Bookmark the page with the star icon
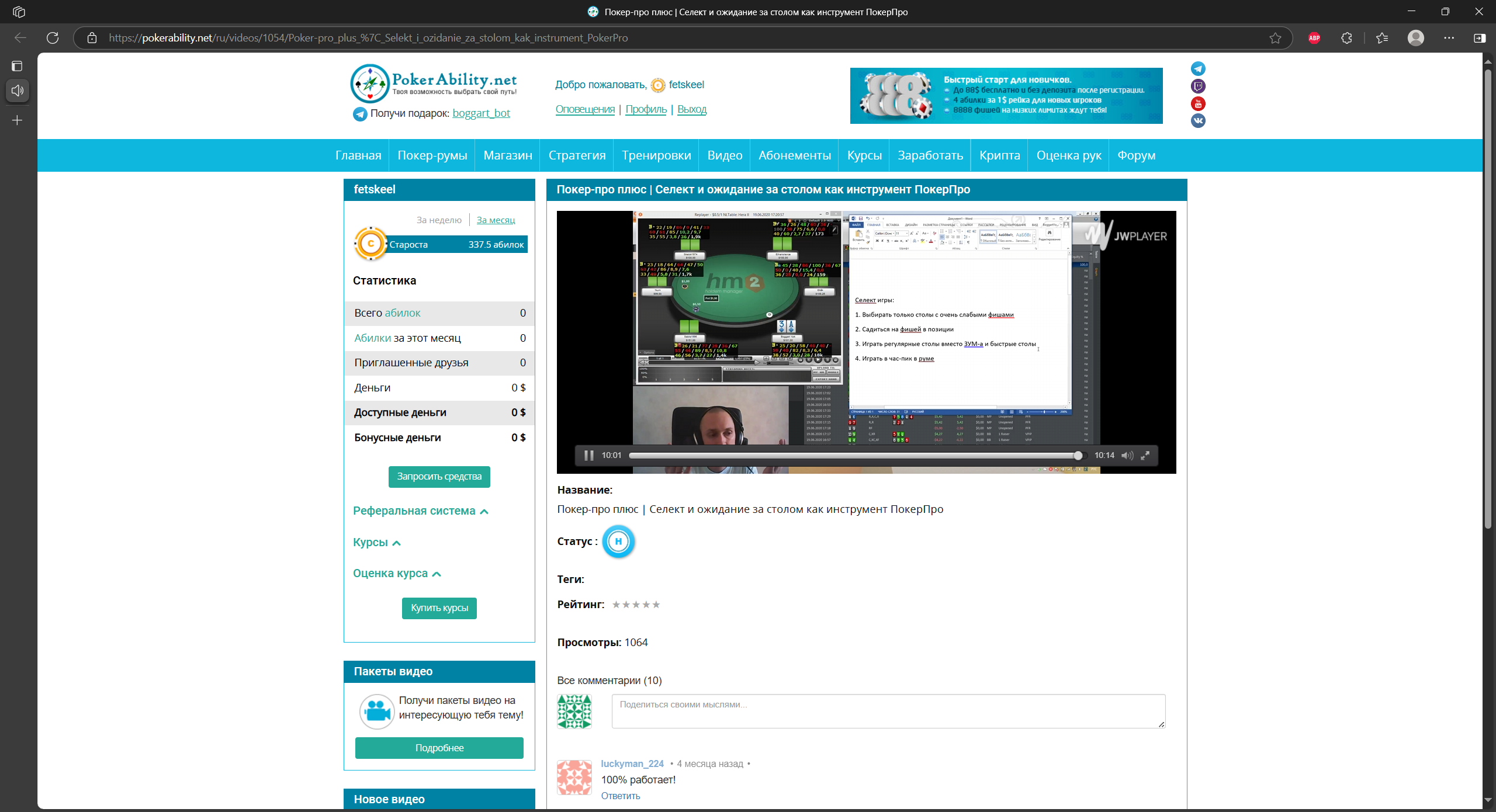 click(x=1275, y=38)
